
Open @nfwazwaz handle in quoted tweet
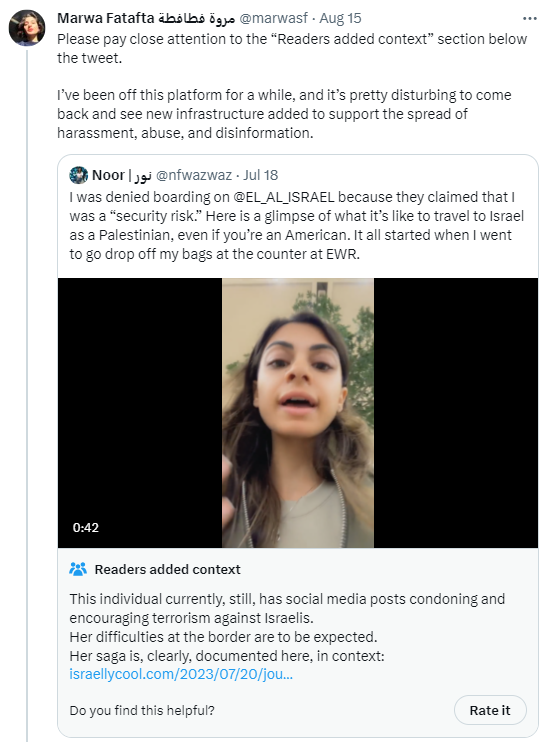(194, 175)
